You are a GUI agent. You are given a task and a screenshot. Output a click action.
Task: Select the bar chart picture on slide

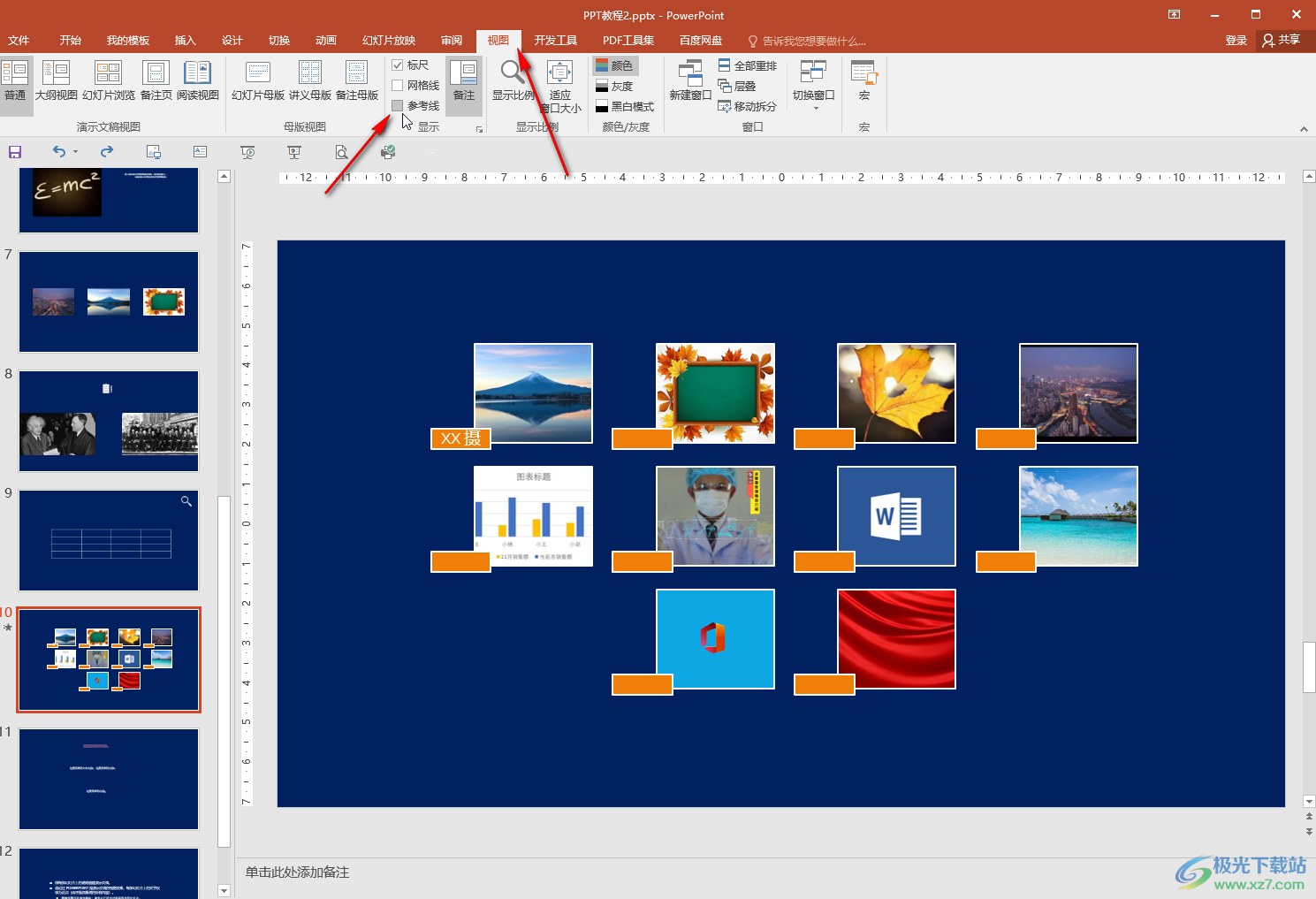pyautogui.click(x=533, y=516)
